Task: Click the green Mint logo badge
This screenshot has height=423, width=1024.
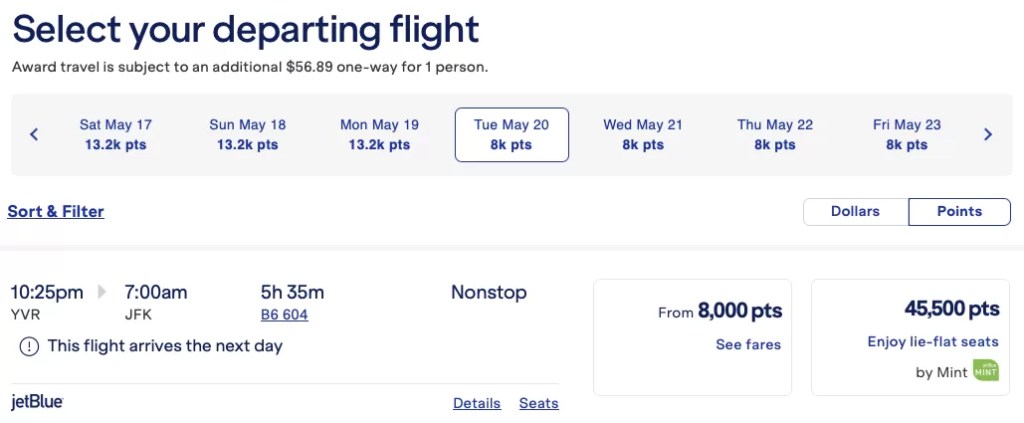Action: pos(985,371)
